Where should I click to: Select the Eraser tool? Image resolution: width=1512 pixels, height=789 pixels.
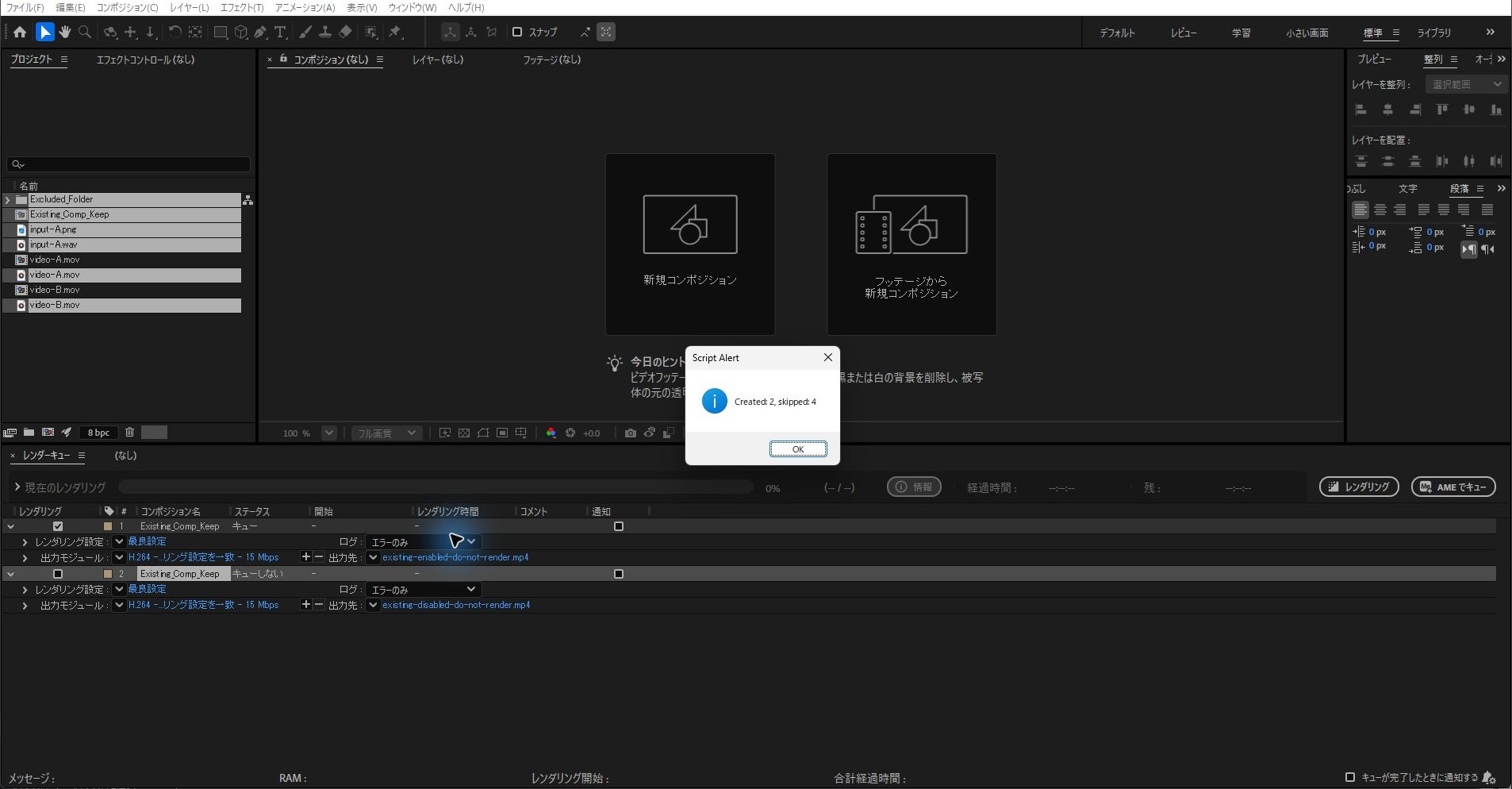tap(345, 33)
